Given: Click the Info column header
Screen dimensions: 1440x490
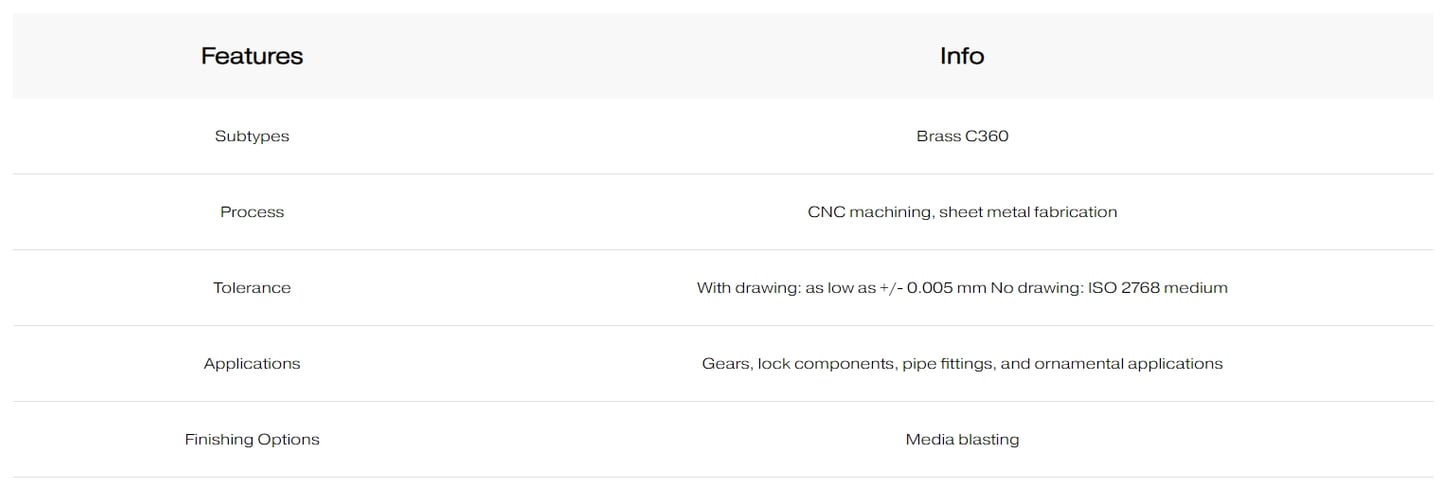Looking at the screenshot, I should [962, 56].
